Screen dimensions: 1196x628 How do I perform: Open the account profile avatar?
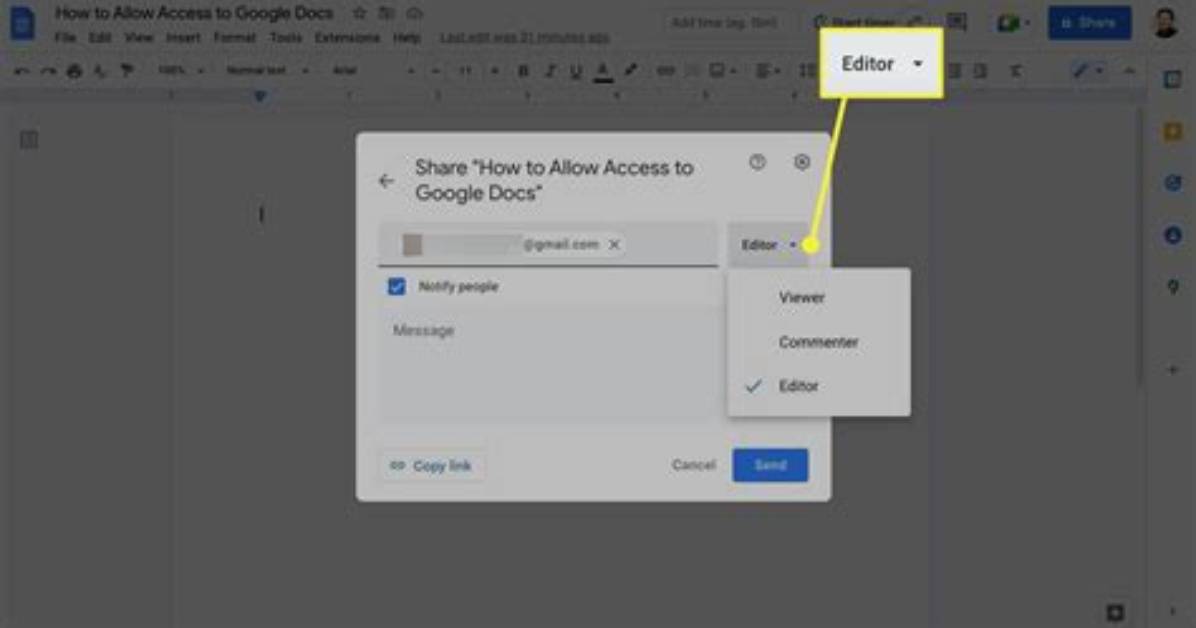1165,23
